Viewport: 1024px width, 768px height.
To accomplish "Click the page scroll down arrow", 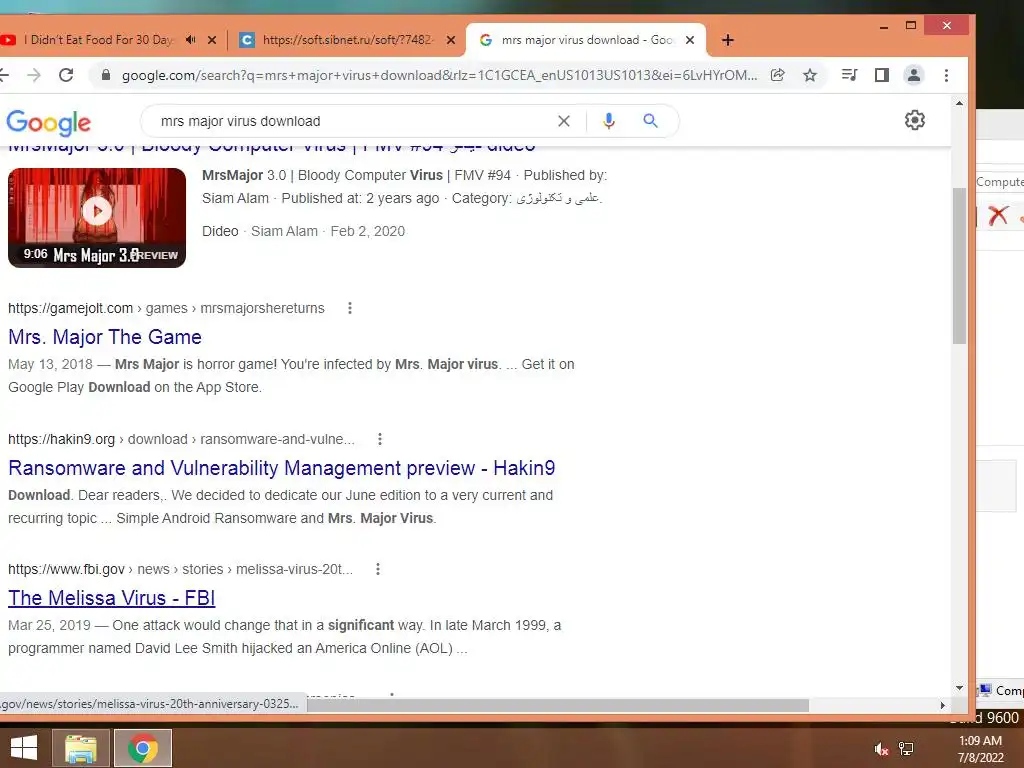I will [x=959, y=688].
